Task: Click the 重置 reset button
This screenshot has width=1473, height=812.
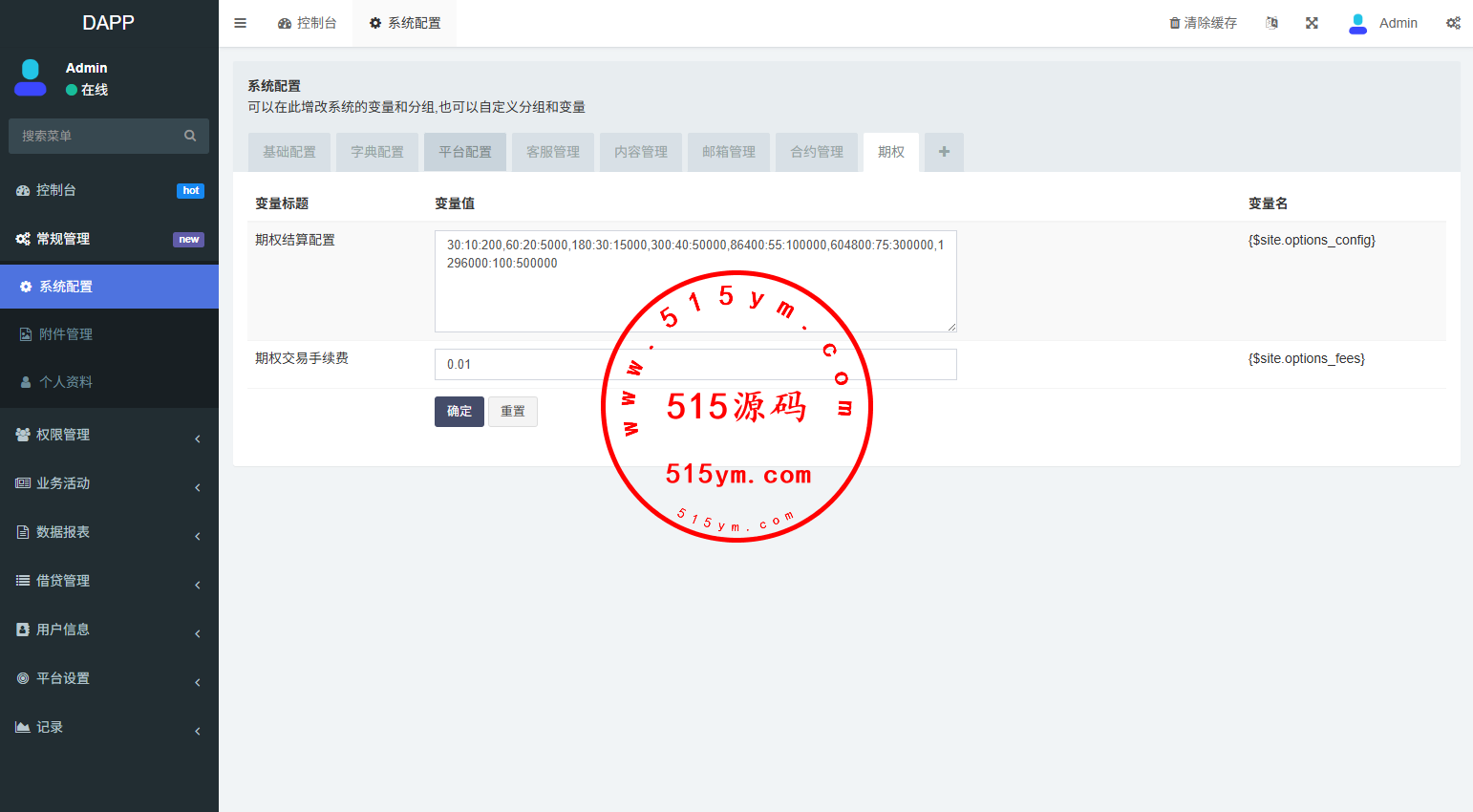Action: tap(513, 412)
